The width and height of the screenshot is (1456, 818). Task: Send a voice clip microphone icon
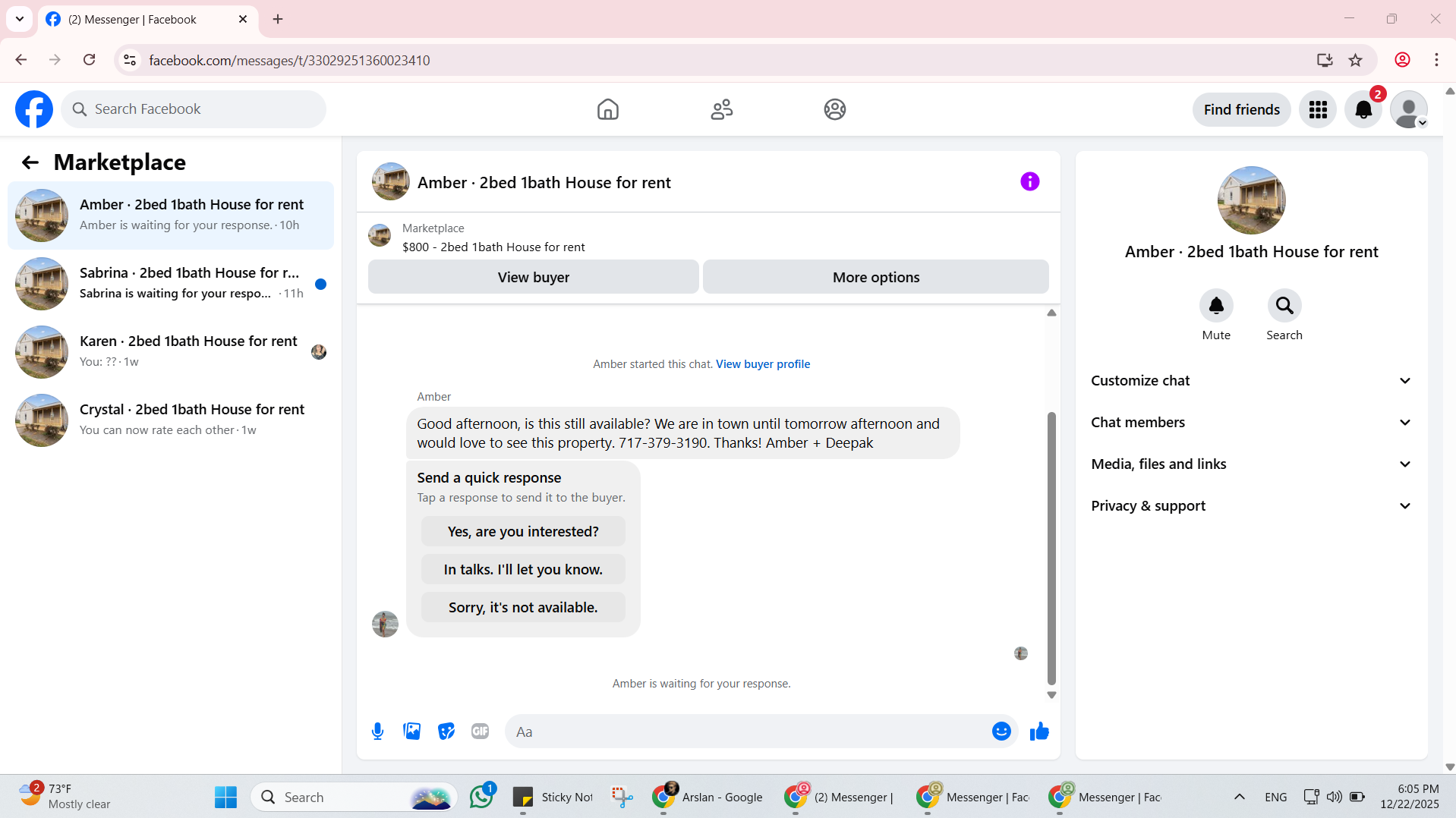[x=377, y=731]
